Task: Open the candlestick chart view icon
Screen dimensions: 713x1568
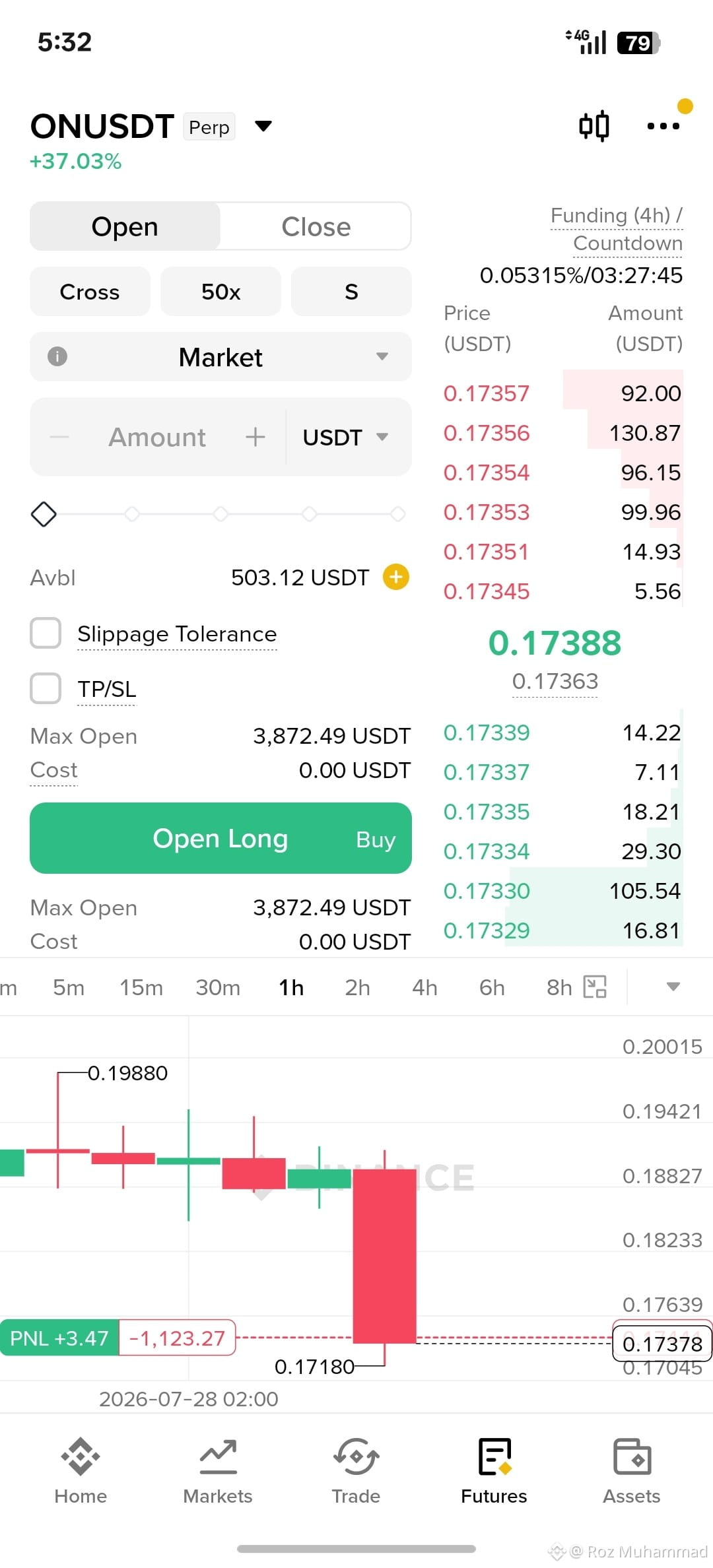Action: click(x=594, y=125)
